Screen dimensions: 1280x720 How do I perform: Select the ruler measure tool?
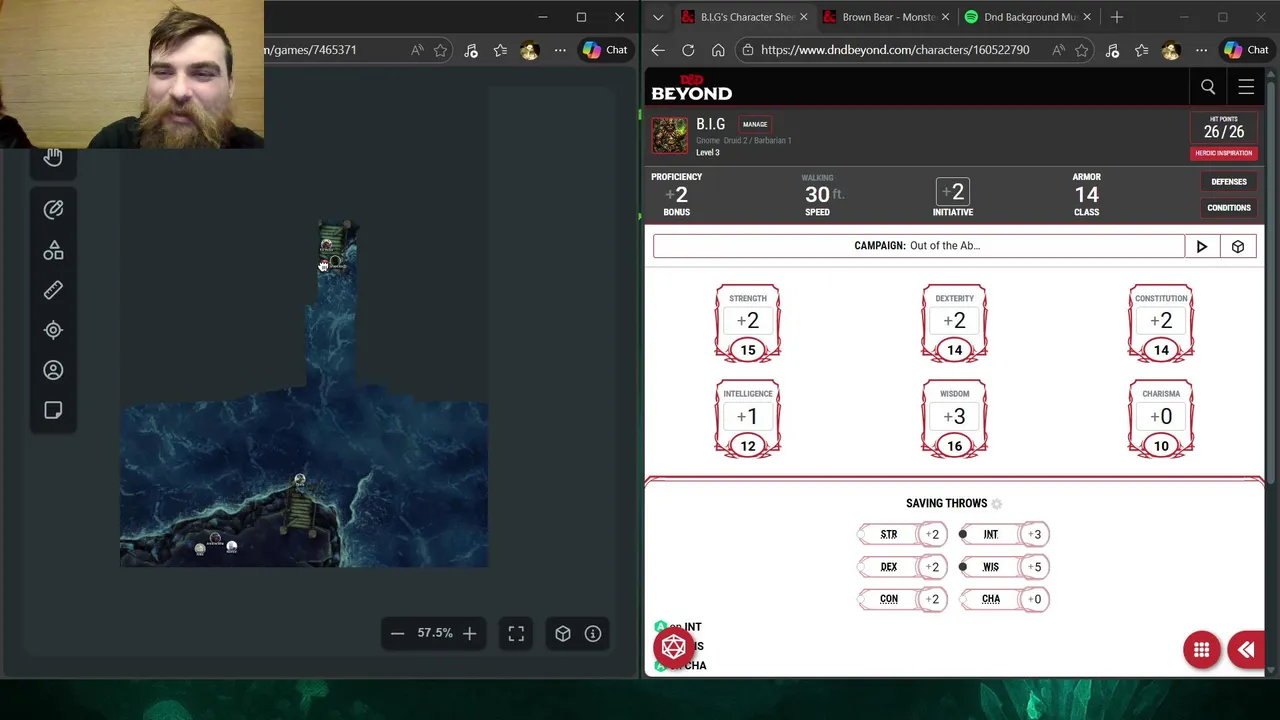point(53,290)
